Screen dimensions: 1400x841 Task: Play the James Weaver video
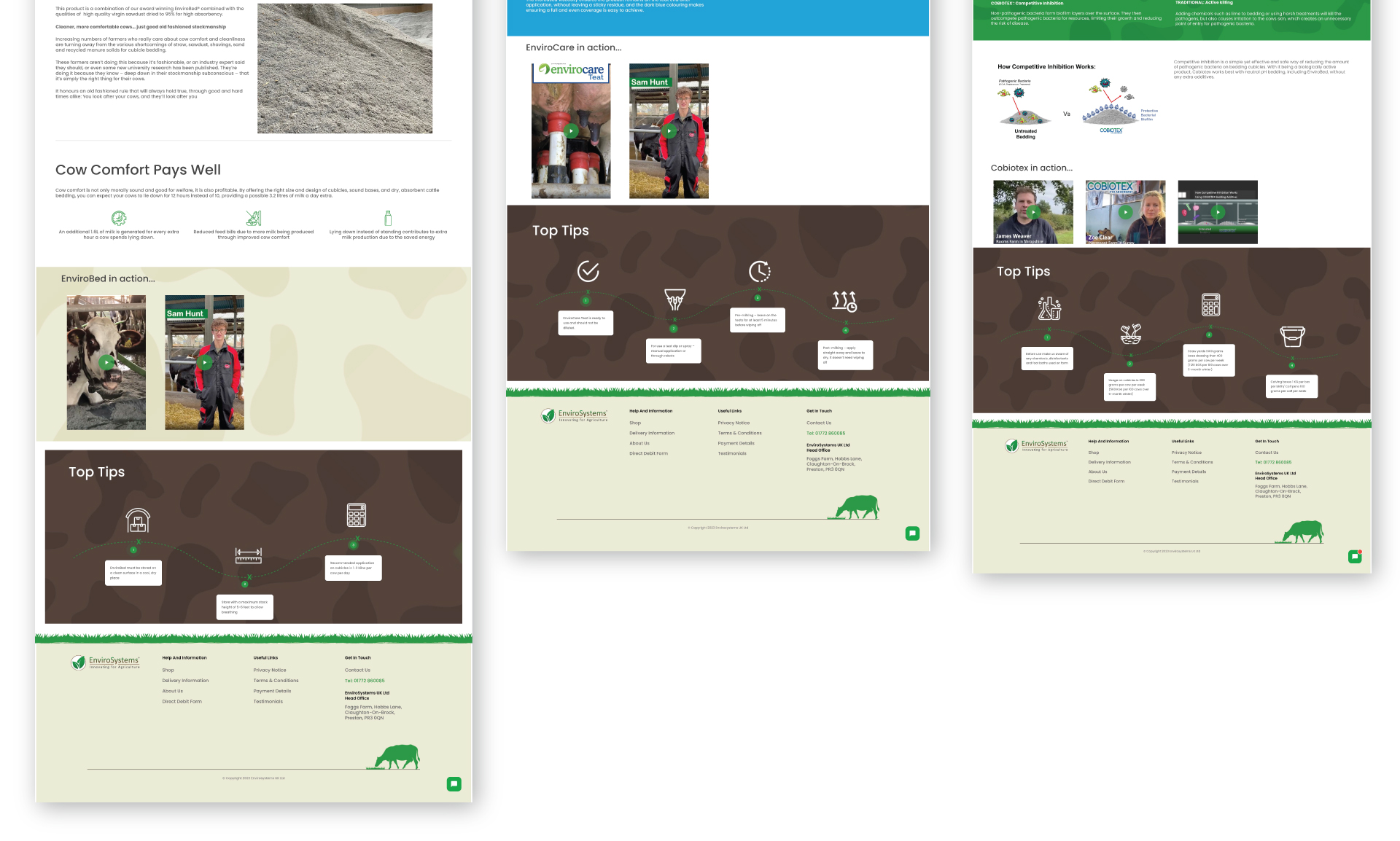click(1033, 212)
